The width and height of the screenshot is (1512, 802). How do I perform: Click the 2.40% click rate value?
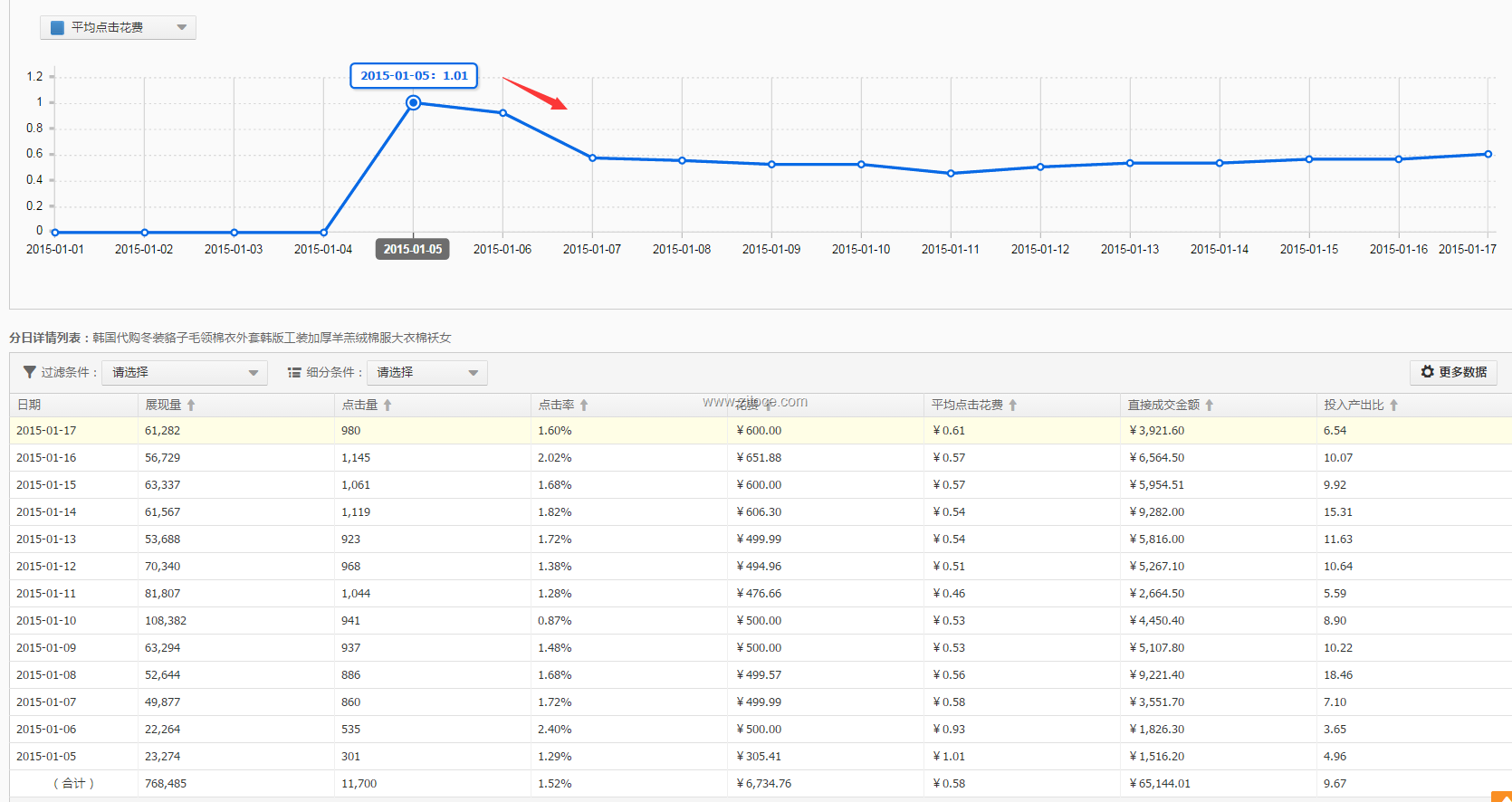[555, 730]
